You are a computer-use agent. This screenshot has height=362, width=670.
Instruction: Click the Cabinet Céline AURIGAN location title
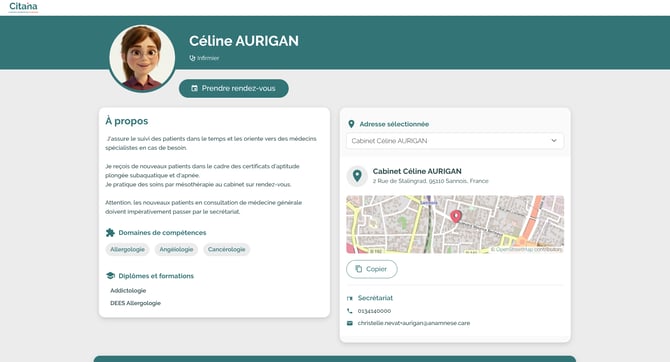[417, 171]
